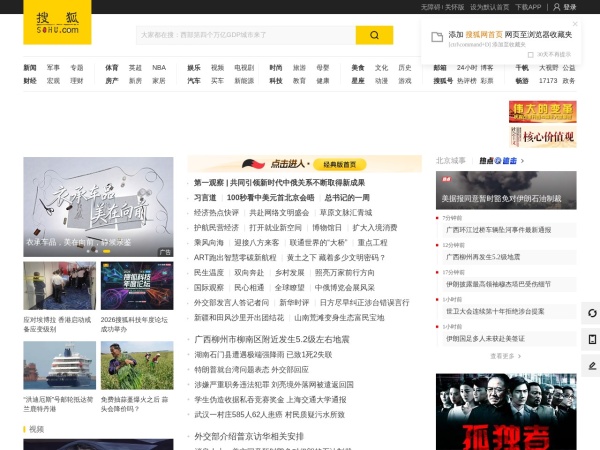The image size is (600, 450).
Task: Open the Hong Kong Ebola response photo
Action: click(x=60, y=286)
